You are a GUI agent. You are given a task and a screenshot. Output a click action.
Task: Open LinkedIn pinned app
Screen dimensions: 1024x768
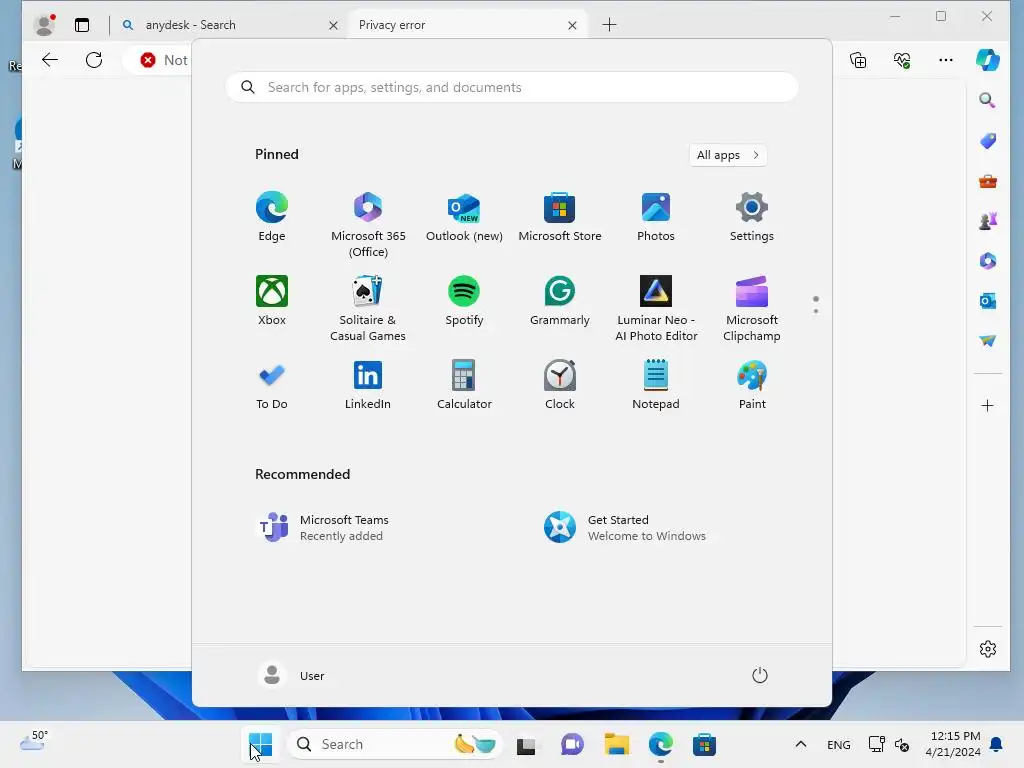coord(368,385)
